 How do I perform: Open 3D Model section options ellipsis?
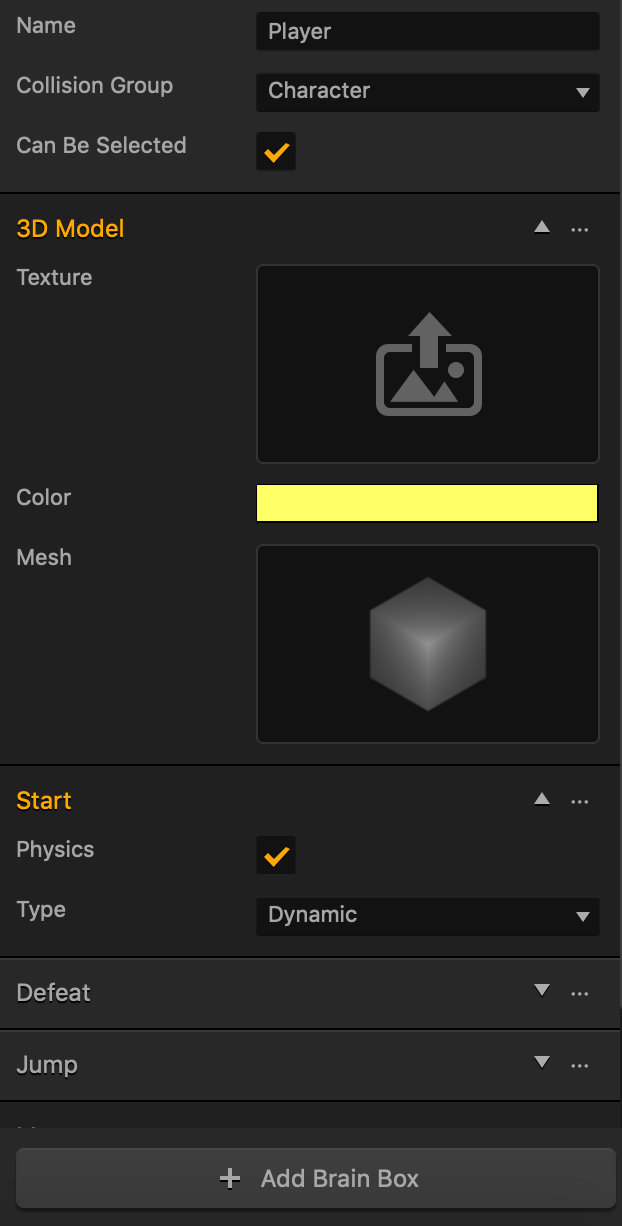coord(580,229)
